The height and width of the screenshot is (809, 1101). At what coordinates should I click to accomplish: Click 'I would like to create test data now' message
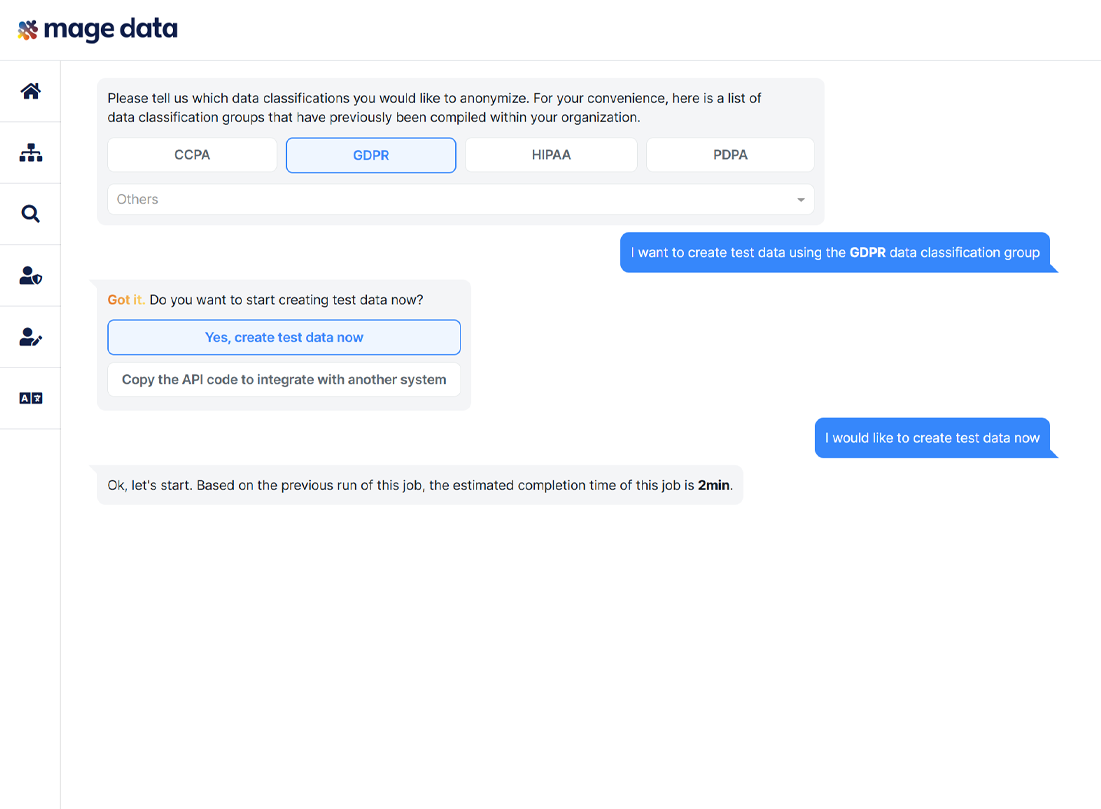932,438
